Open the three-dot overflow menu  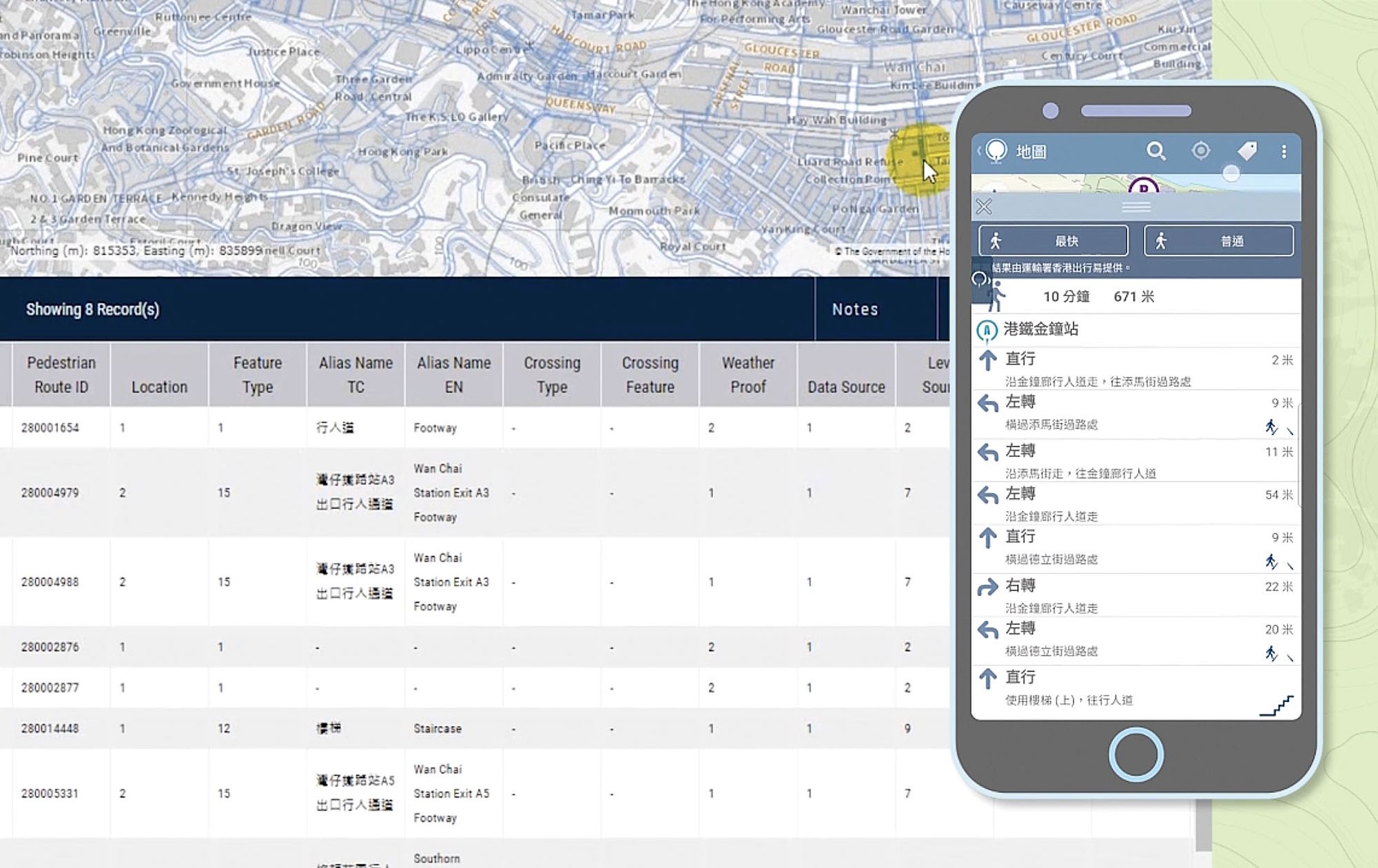(1285, 151)
